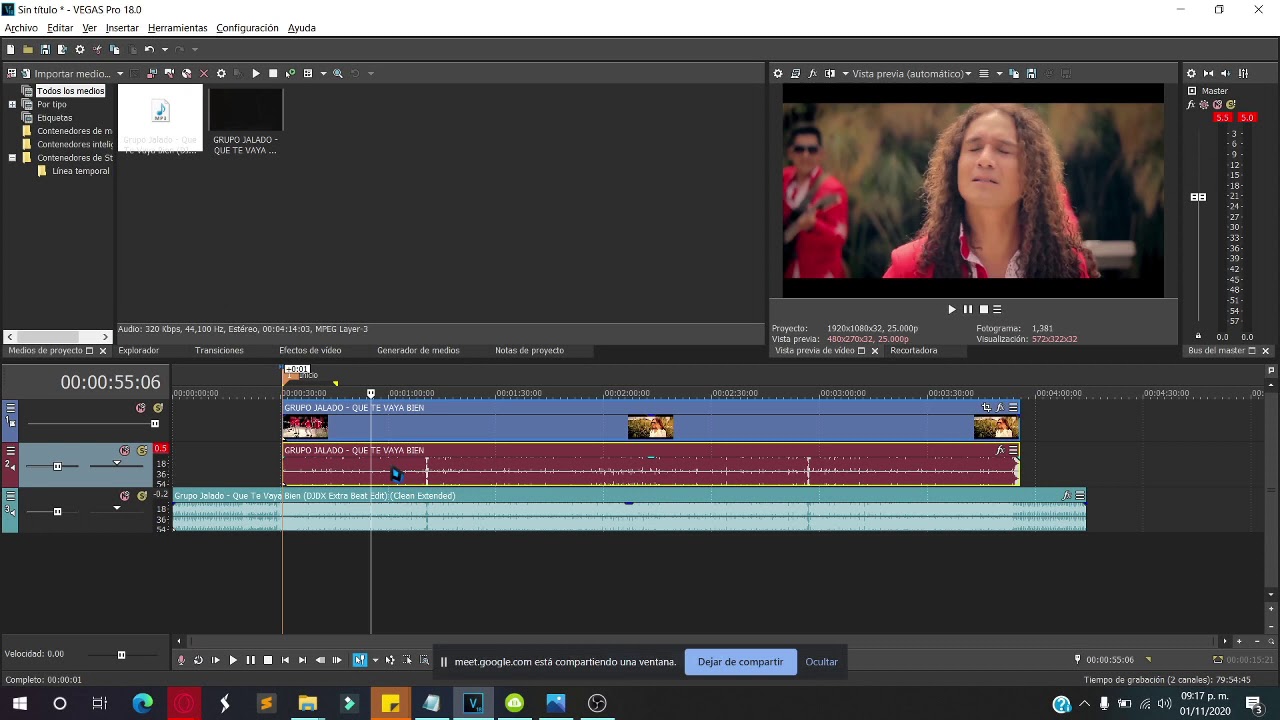This screenshot has width=1280, height=720.
Task: Open mixing console from master bus toolbar
Action: tap(1243, 73)
